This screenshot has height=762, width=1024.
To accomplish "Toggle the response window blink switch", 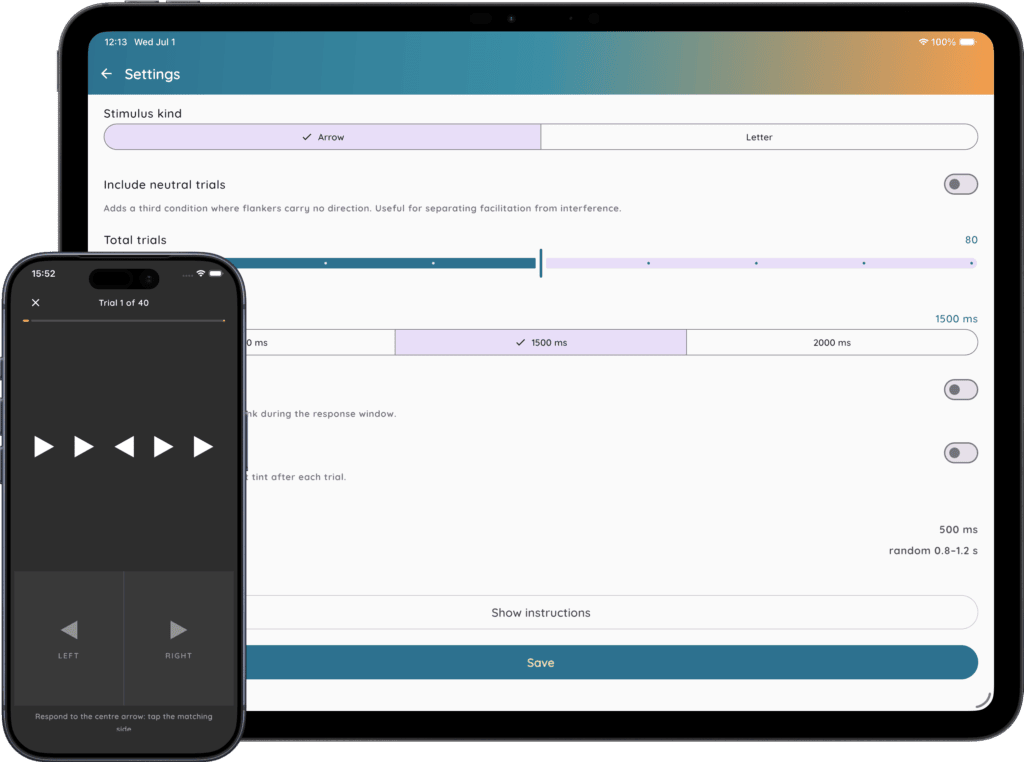I will click(x=961, y=390).
